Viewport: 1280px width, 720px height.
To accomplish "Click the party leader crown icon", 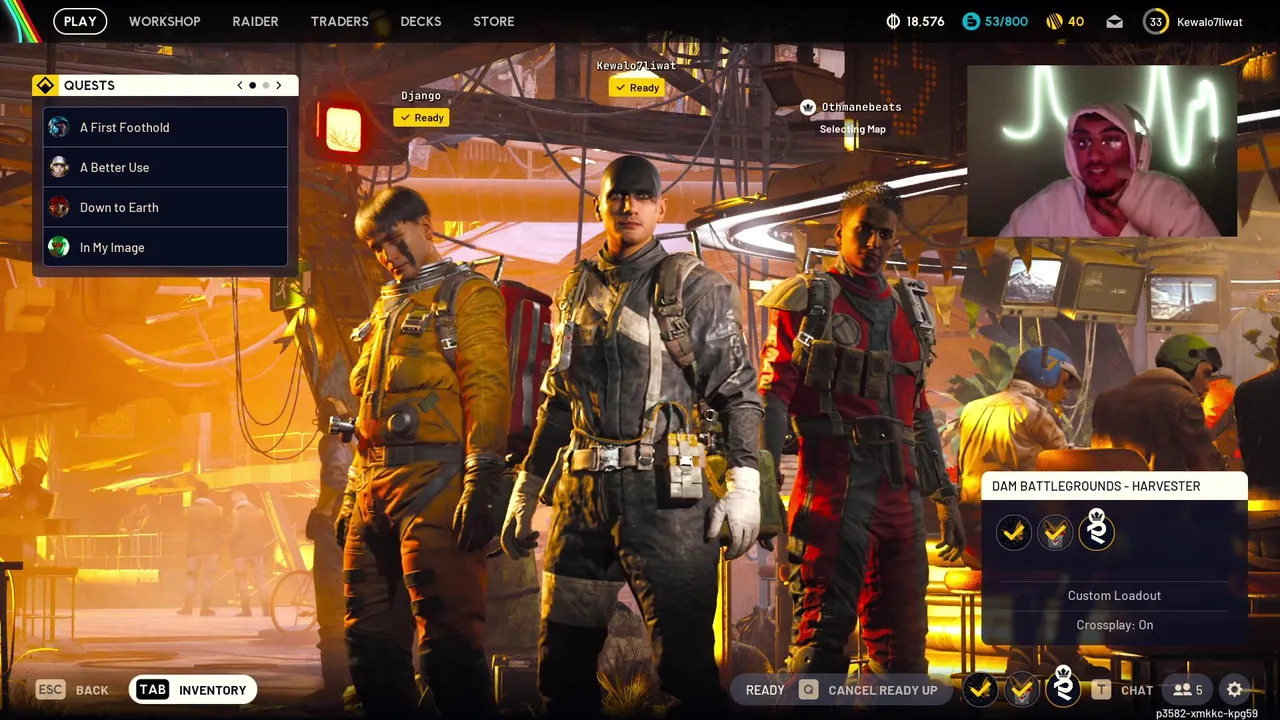I will click(x=808, y=107).
